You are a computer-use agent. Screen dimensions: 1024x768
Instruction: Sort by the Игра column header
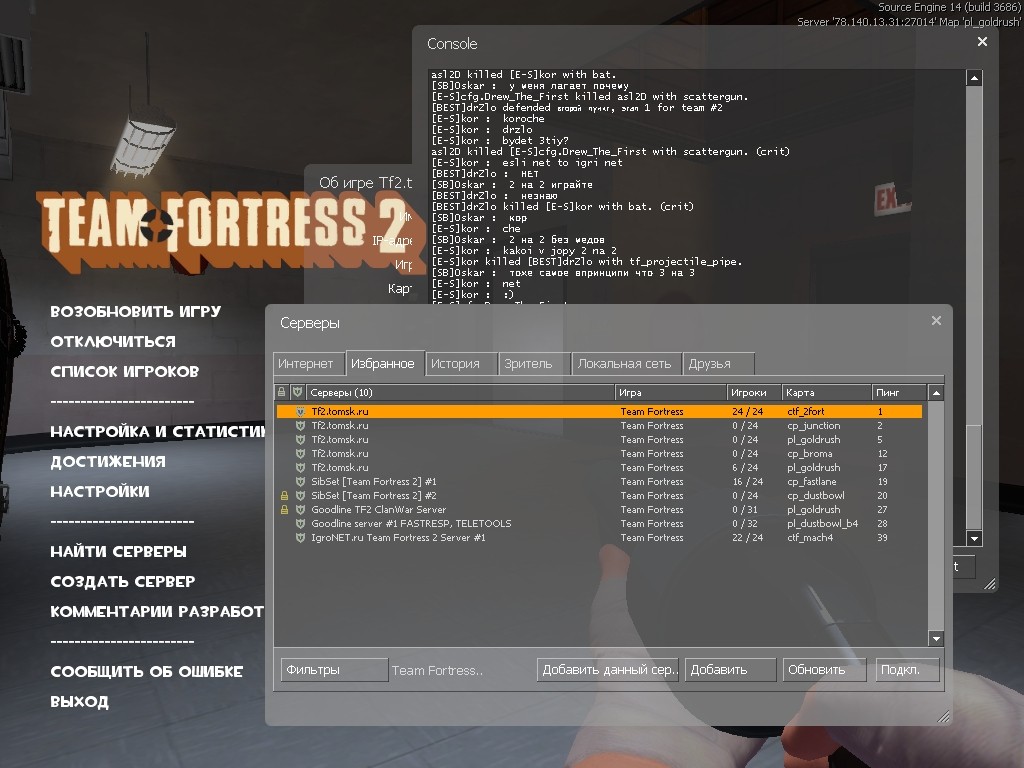pyautogui.click(x=671, y=392)
